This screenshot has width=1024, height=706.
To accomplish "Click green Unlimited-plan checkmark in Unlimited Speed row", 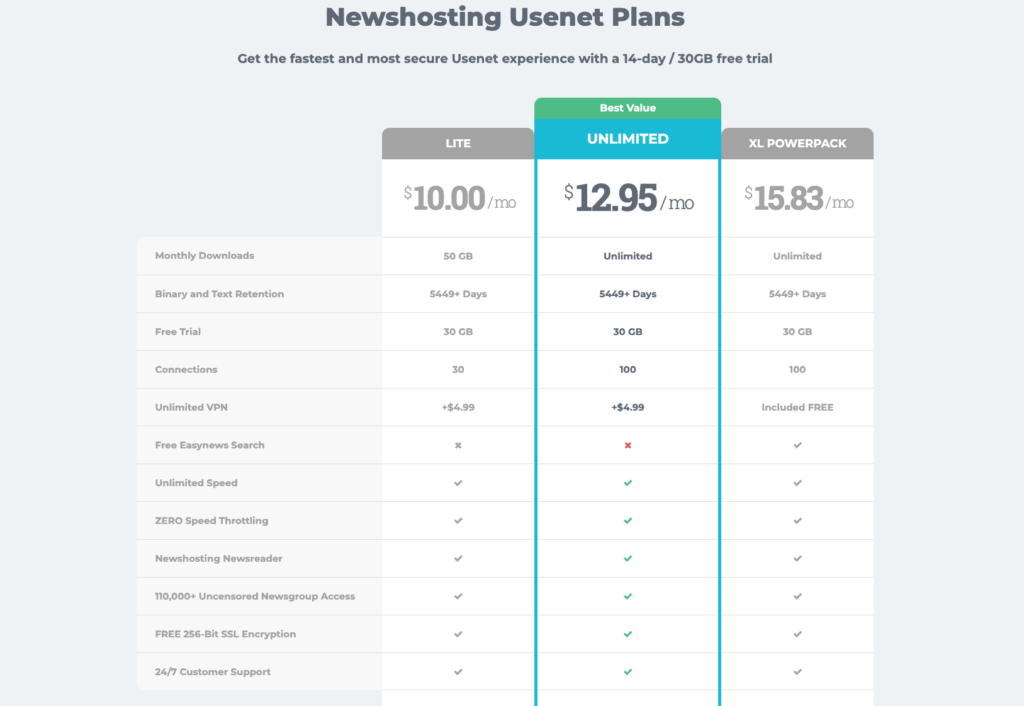I will pyautogui.click(x=628, y=483).
